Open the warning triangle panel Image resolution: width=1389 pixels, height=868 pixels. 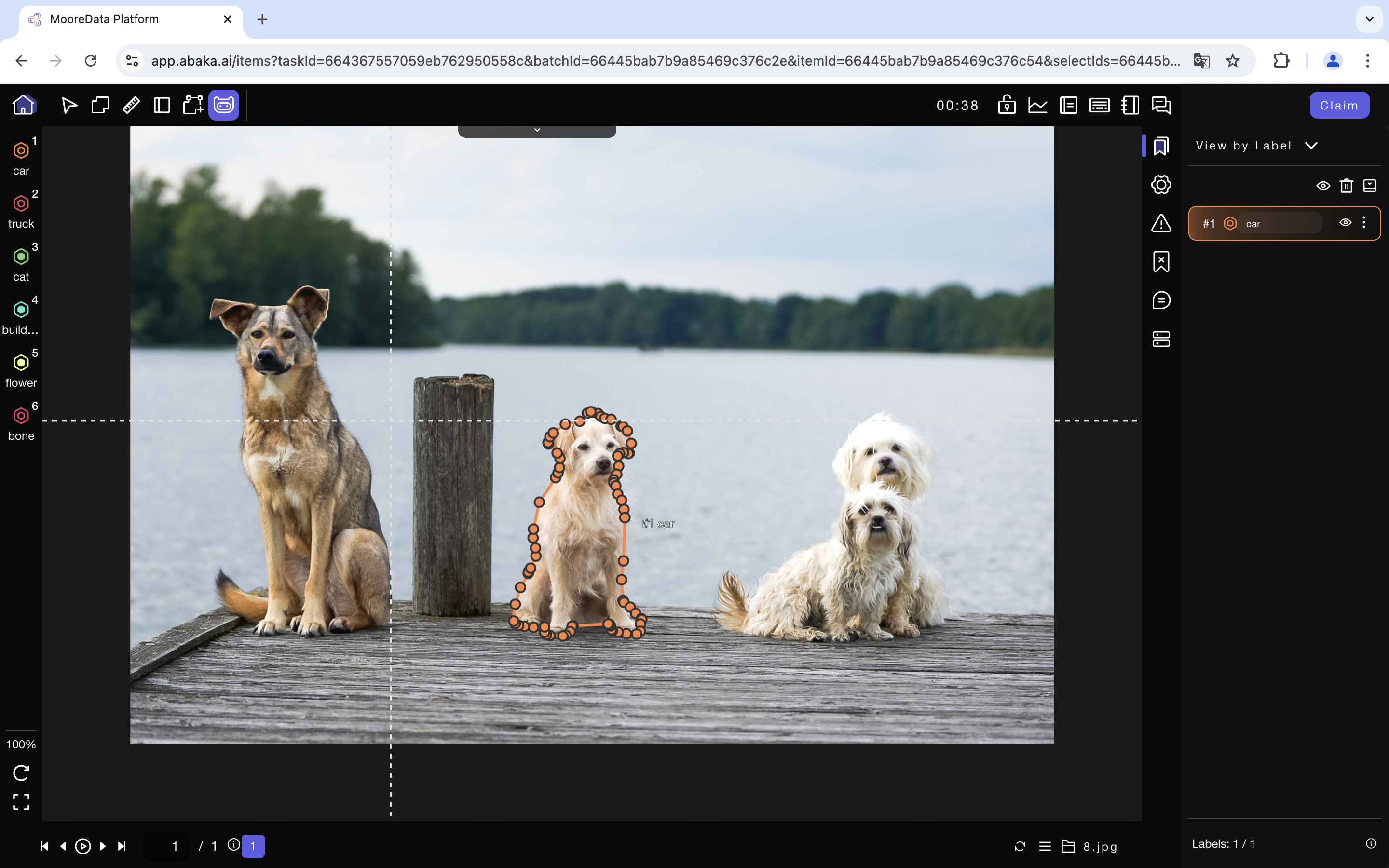tap(1161, 223)
